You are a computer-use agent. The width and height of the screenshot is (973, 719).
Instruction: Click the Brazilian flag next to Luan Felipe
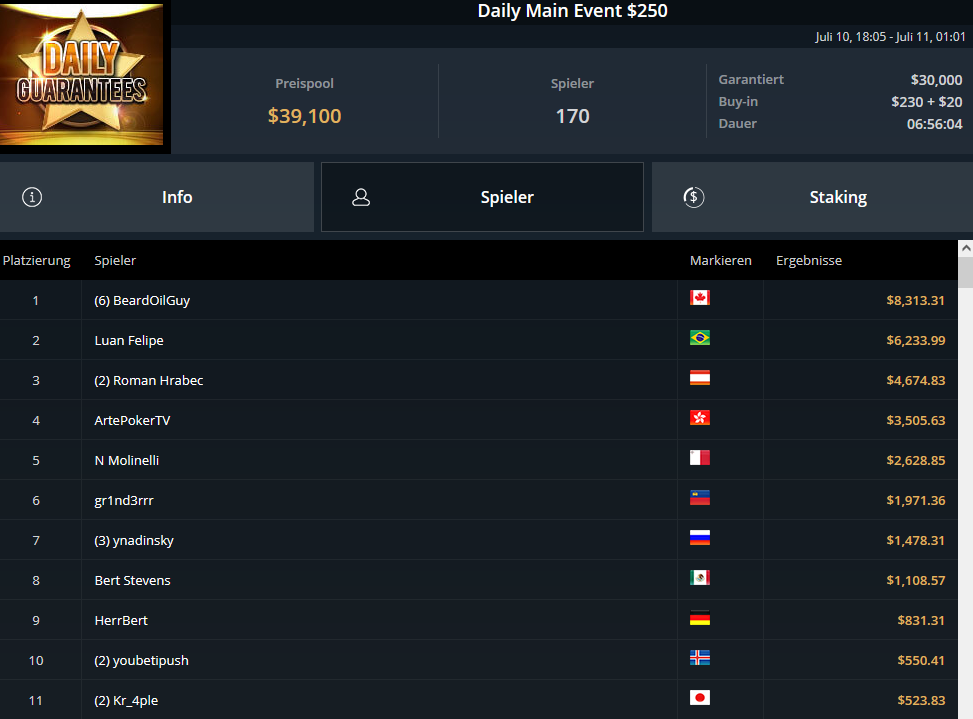(x=699, y=337)
